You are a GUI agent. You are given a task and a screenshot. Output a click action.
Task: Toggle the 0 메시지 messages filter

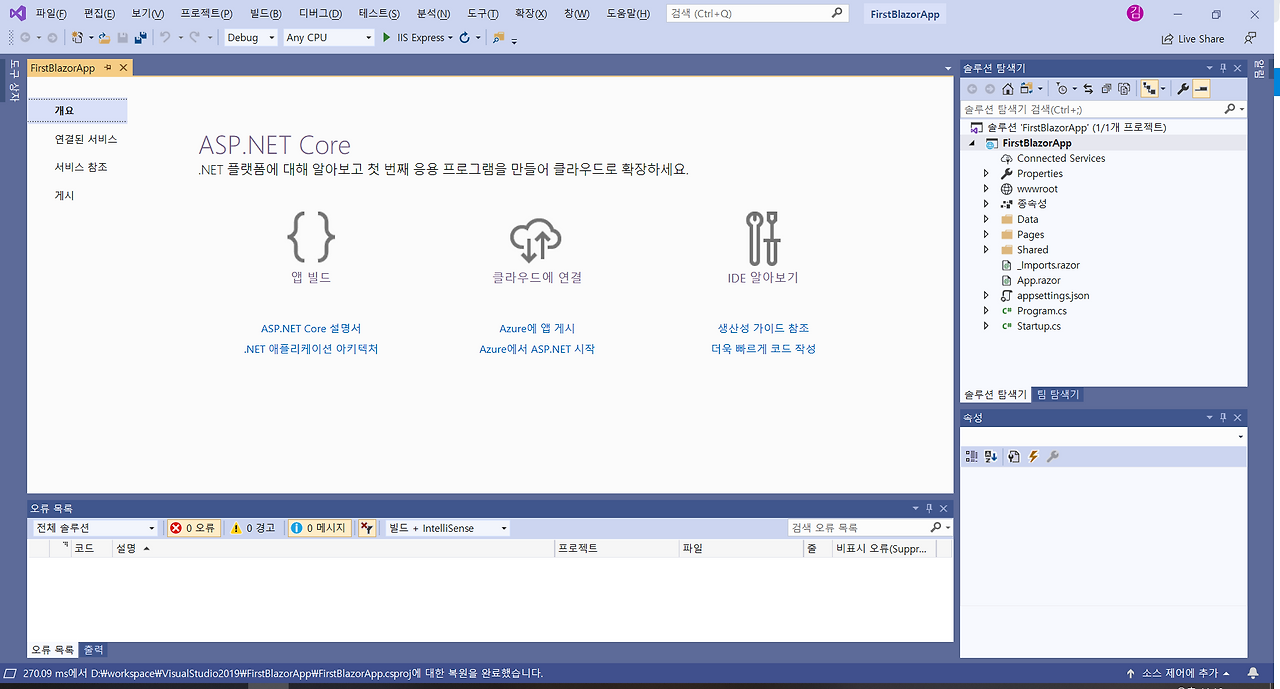tap(317, 528)
